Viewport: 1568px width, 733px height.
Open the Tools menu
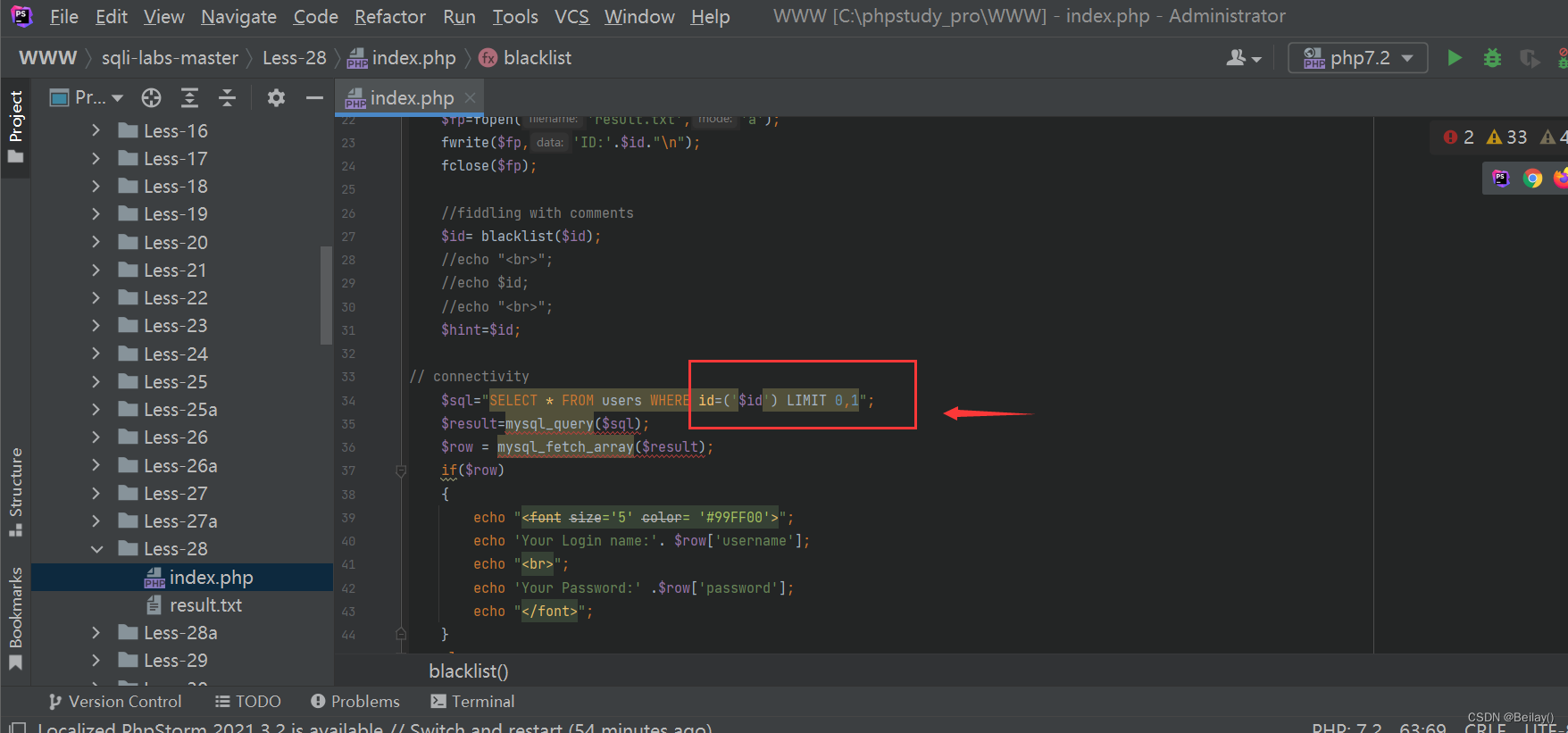(515, 17)
